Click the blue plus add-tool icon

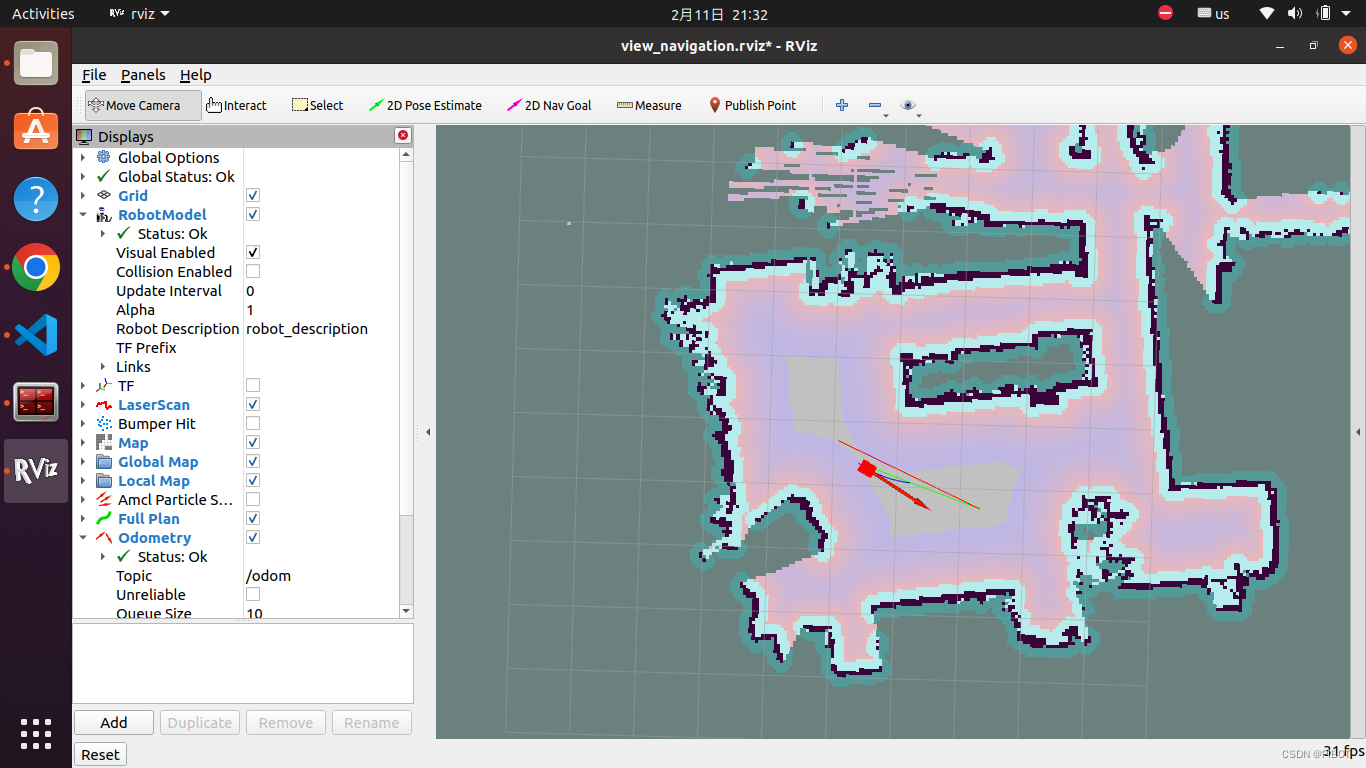842,105
